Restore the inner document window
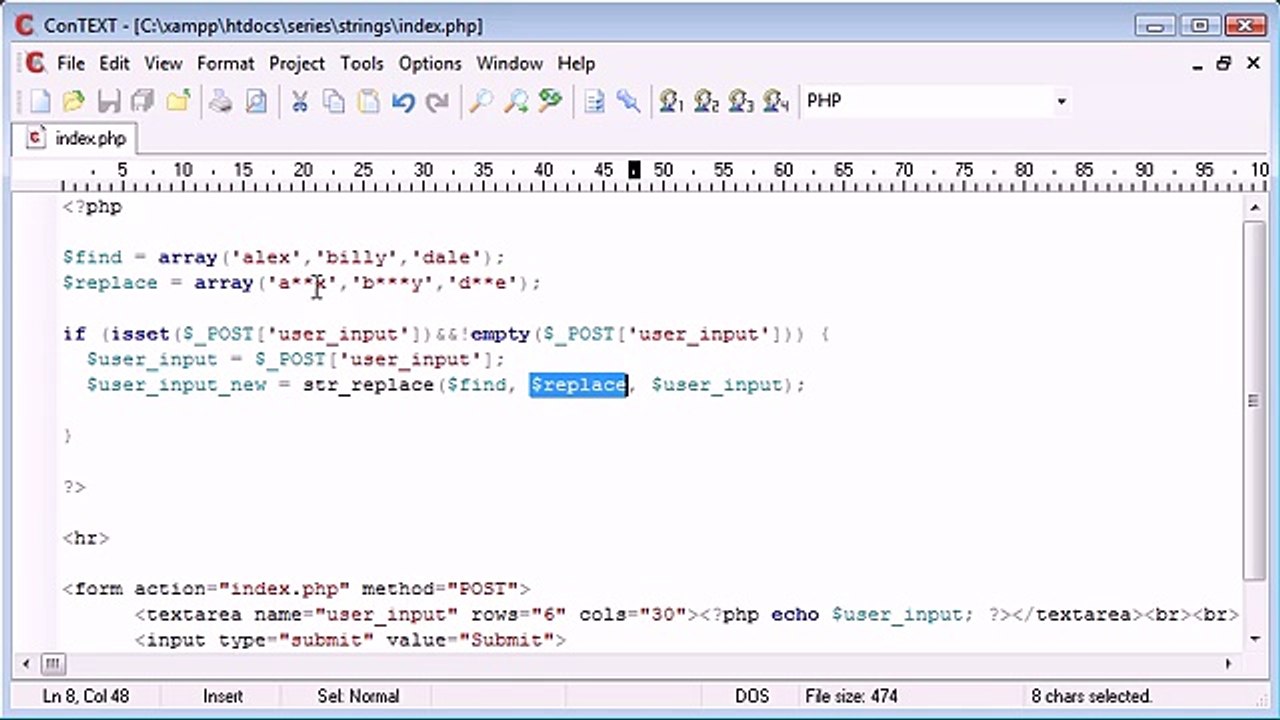The image size is (1280, 720). (x=1224, y=63)
